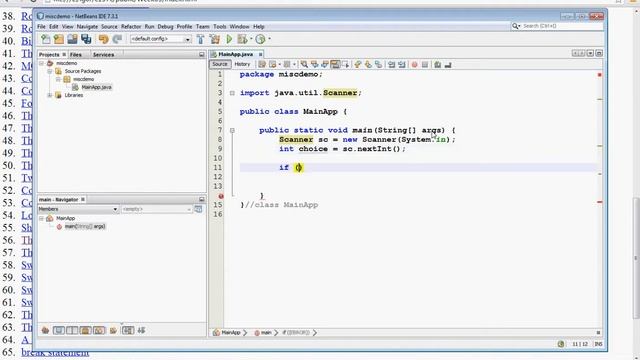640x360 pixels.
Task: Toggle Highlight Search in editor toolbar
Action: (335, 64)
